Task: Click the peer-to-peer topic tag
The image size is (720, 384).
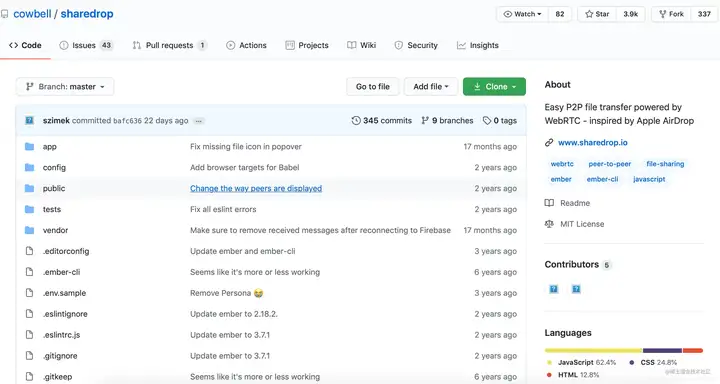Action: tap(610, 164)
